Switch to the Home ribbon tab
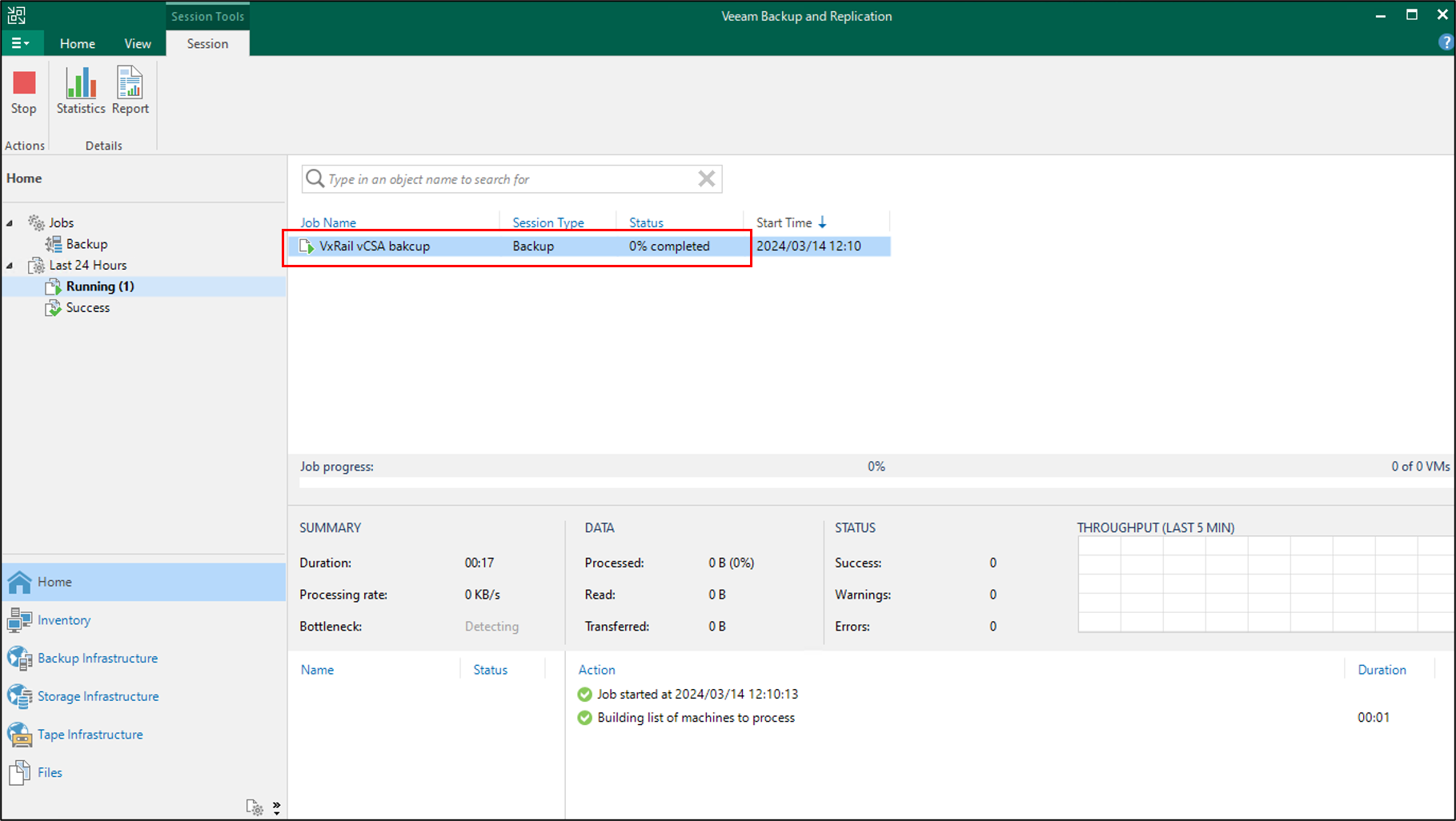This screenshot has height=821, width=1456. pyautogui.click(x=78, y=43)
